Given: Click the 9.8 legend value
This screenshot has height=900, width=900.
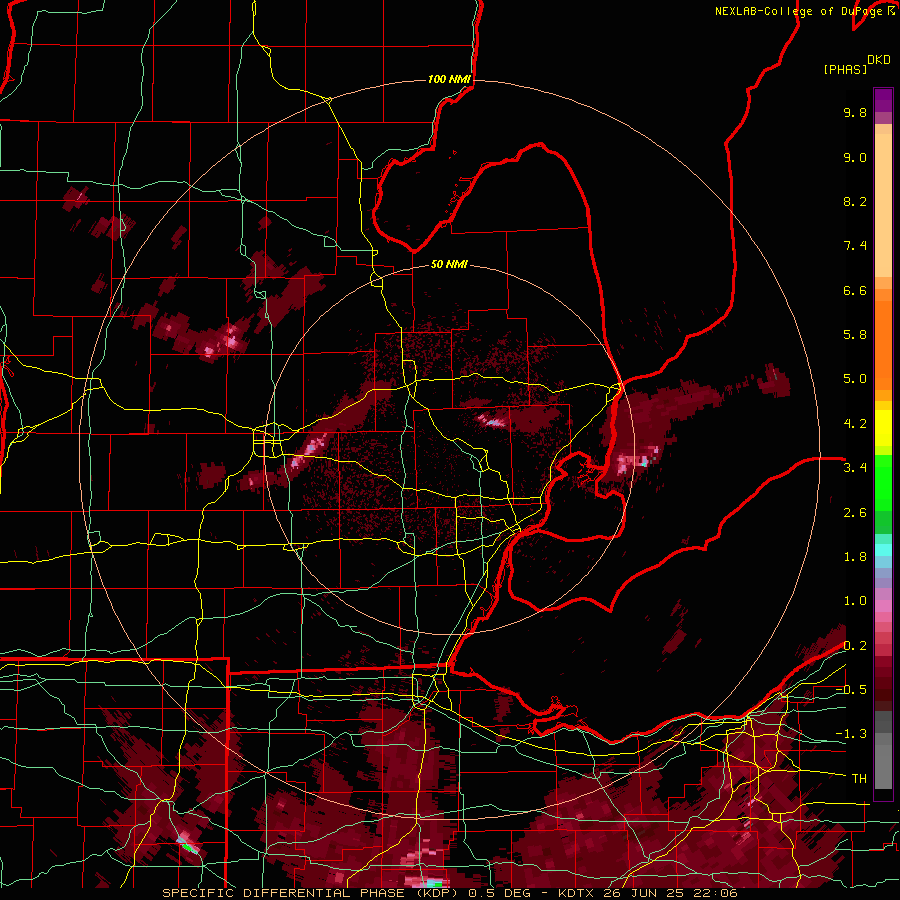Looking at the screenshot, I should pyautogui.click(x=855, y=112).
